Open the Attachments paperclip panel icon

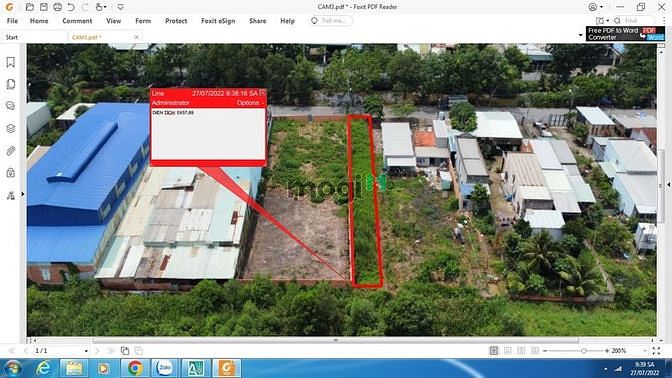[11, 151]
